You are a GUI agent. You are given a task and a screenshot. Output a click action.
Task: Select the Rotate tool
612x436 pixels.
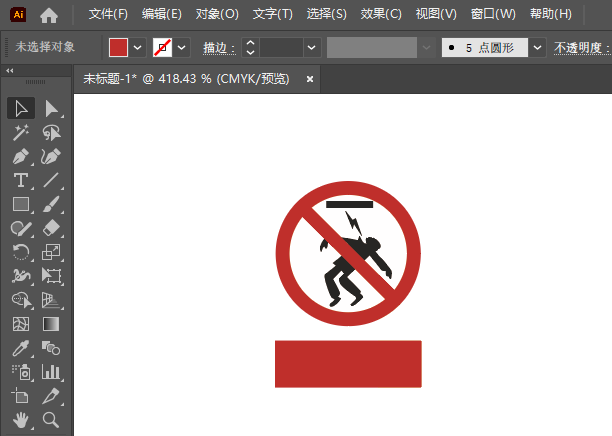pyautogui.click(x=21, y=252)
